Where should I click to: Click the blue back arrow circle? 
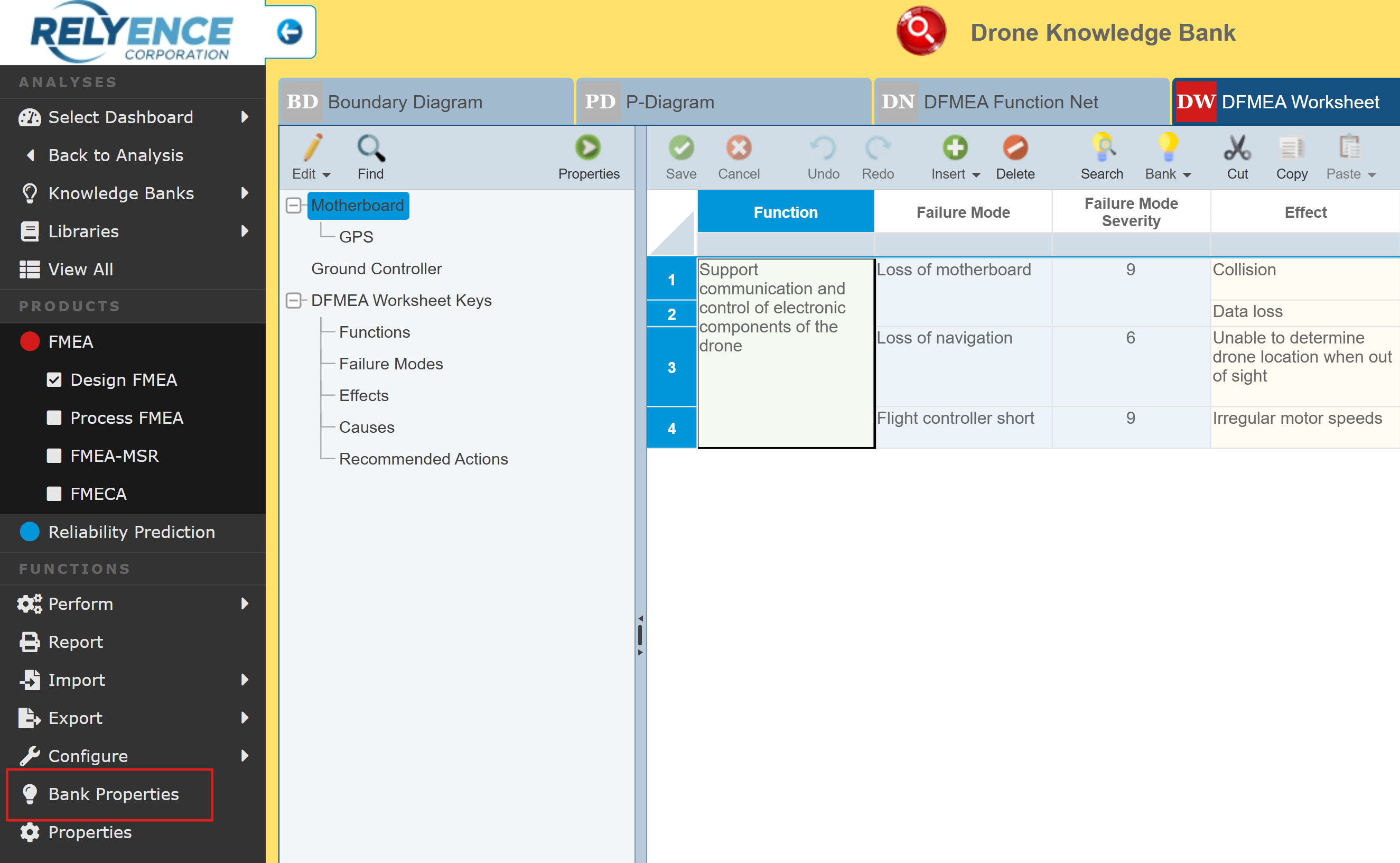290,31
